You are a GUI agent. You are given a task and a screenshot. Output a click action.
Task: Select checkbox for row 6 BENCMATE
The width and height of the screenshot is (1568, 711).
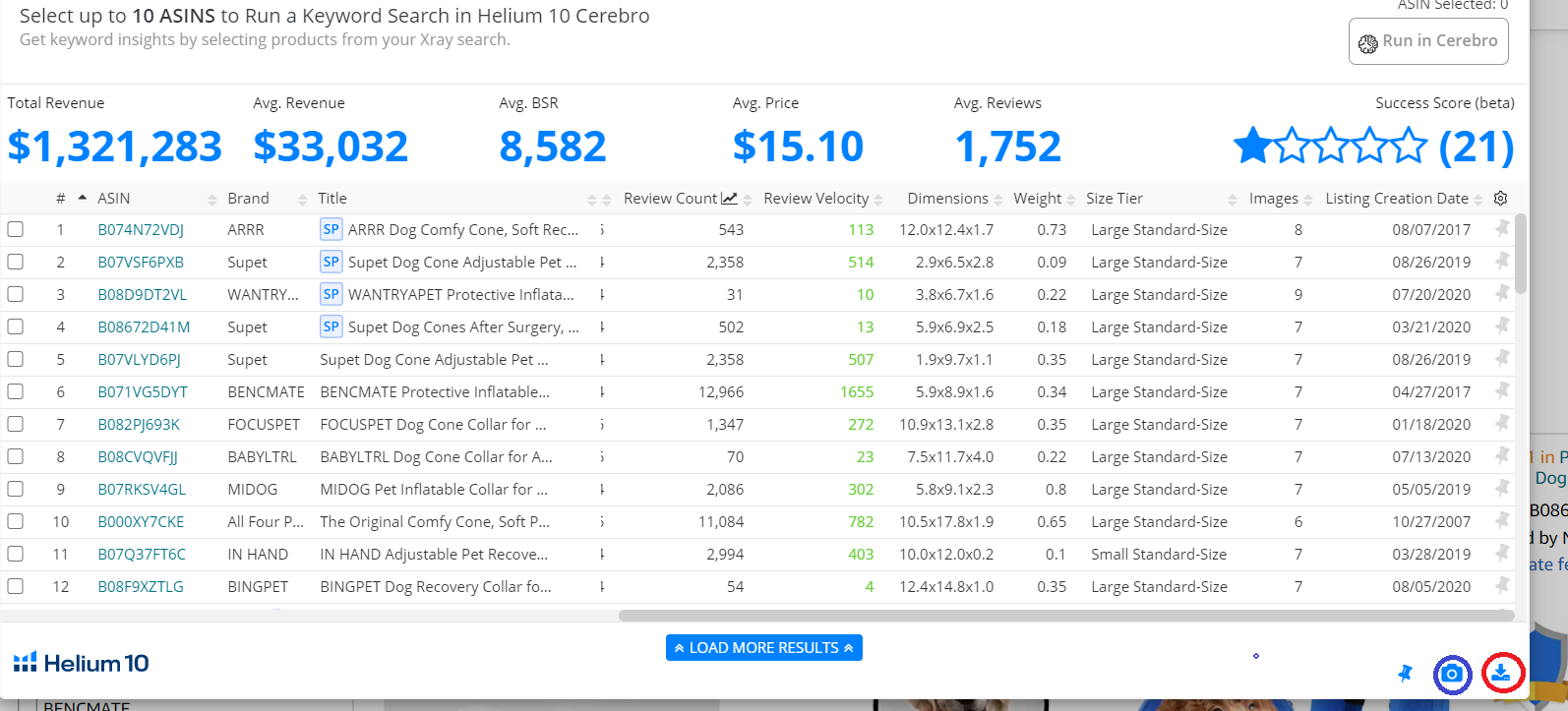click(x=16, y=391)
